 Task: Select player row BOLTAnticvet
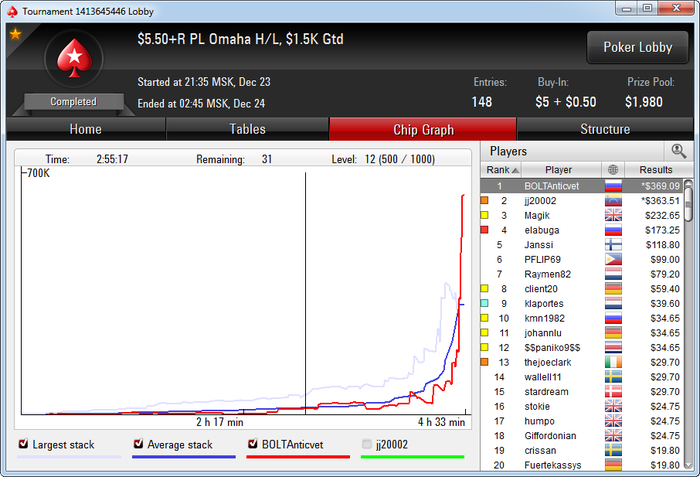[x=582, y=186]
